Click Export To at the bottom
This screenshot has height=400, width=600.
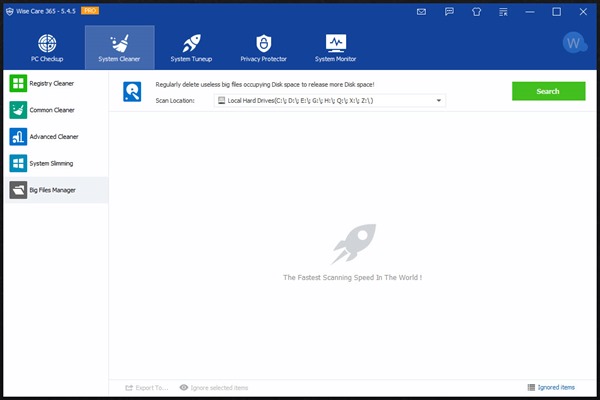[x=146, y=387]
